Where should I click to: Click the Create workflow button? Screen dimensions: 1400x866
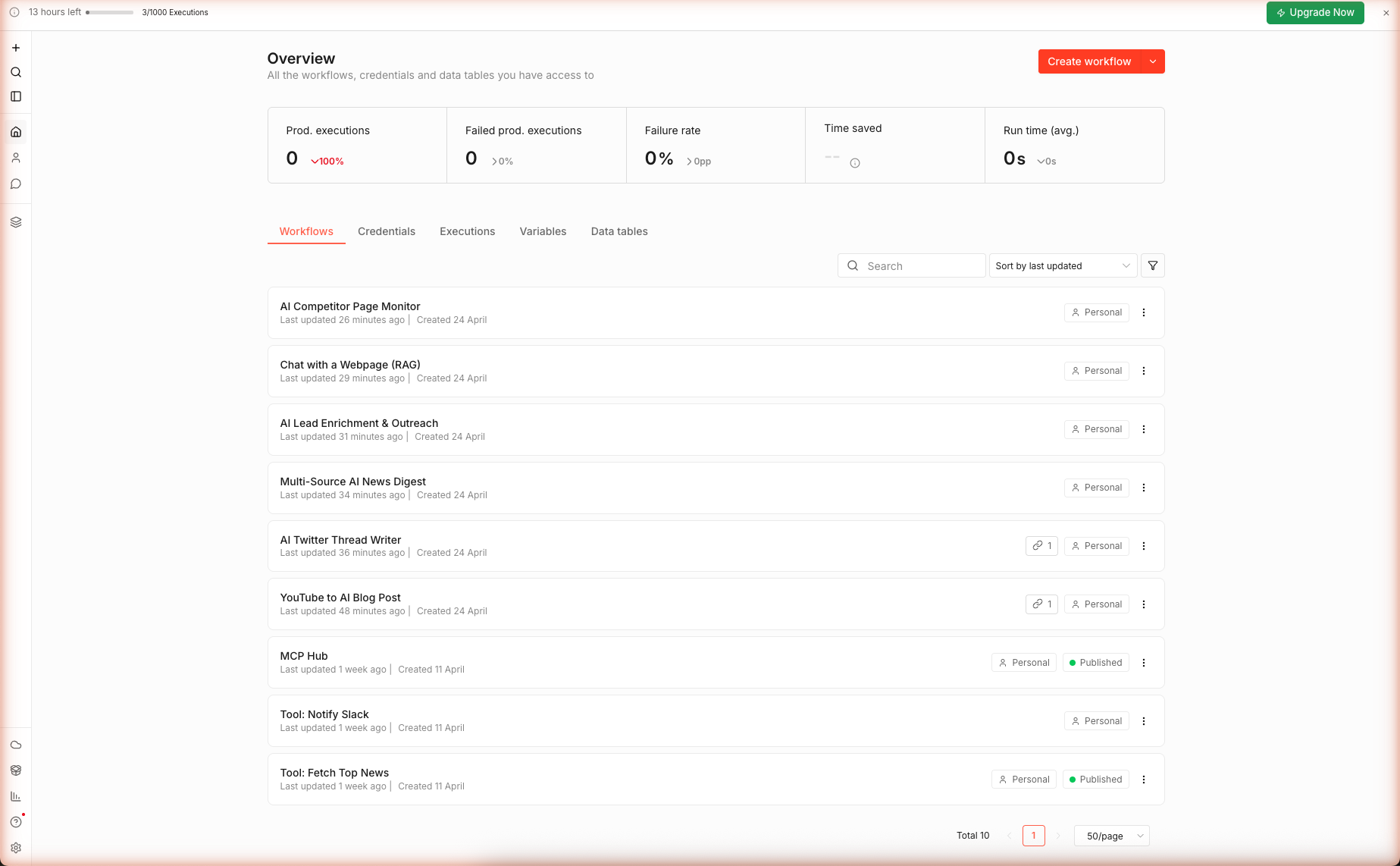tap(1088, 61)
